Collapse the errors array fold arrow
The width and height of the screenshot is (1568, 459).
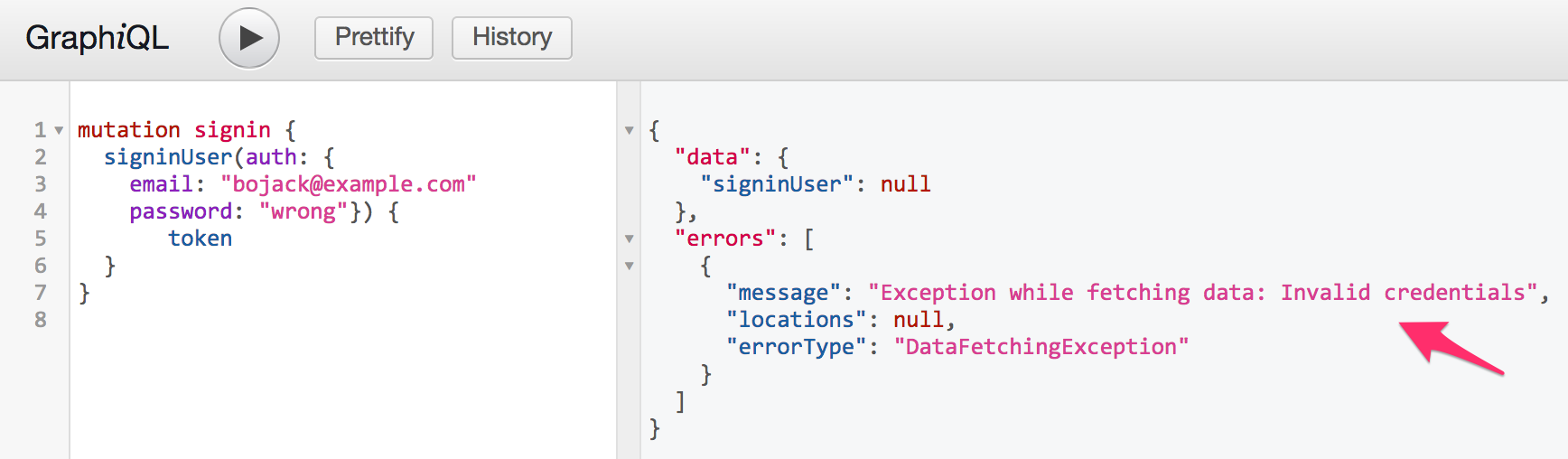click(630, 239)
